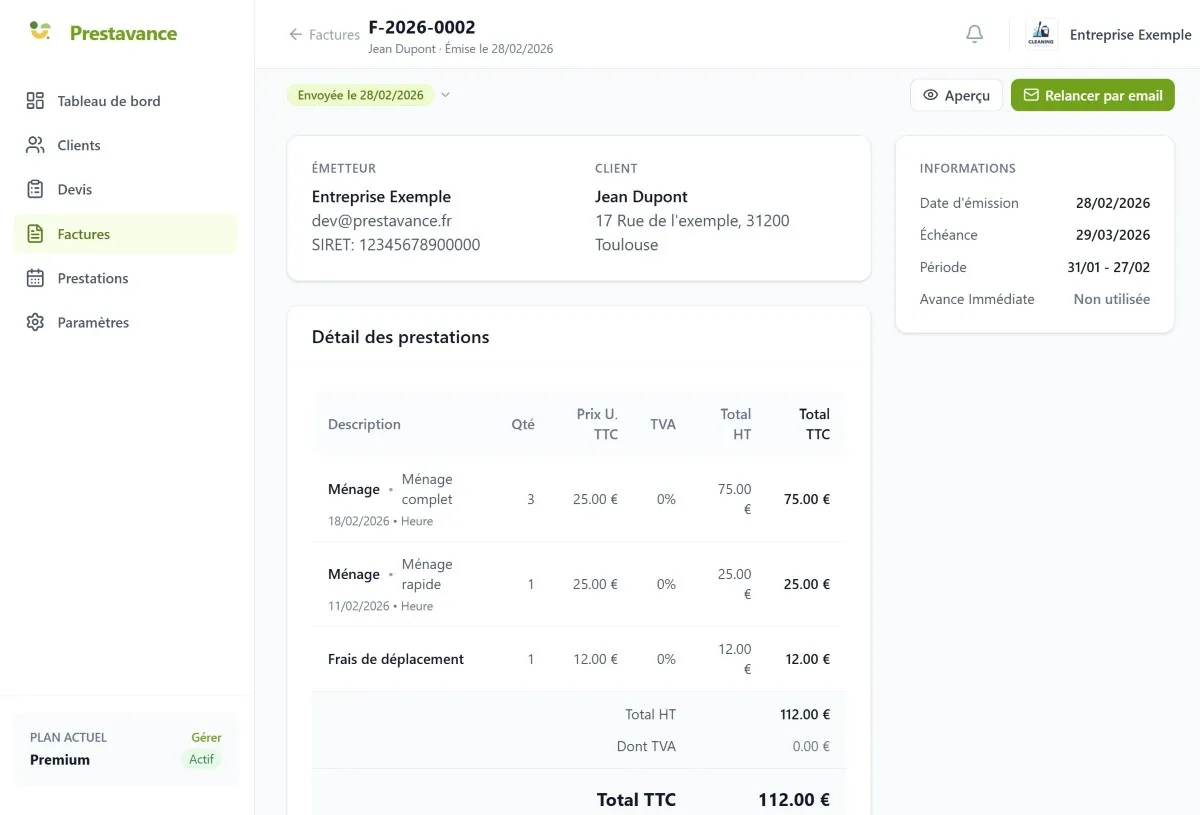Go to the Factures menu item
The image size is (1200, 815).
pyautogui.click(x=84, y=234)
